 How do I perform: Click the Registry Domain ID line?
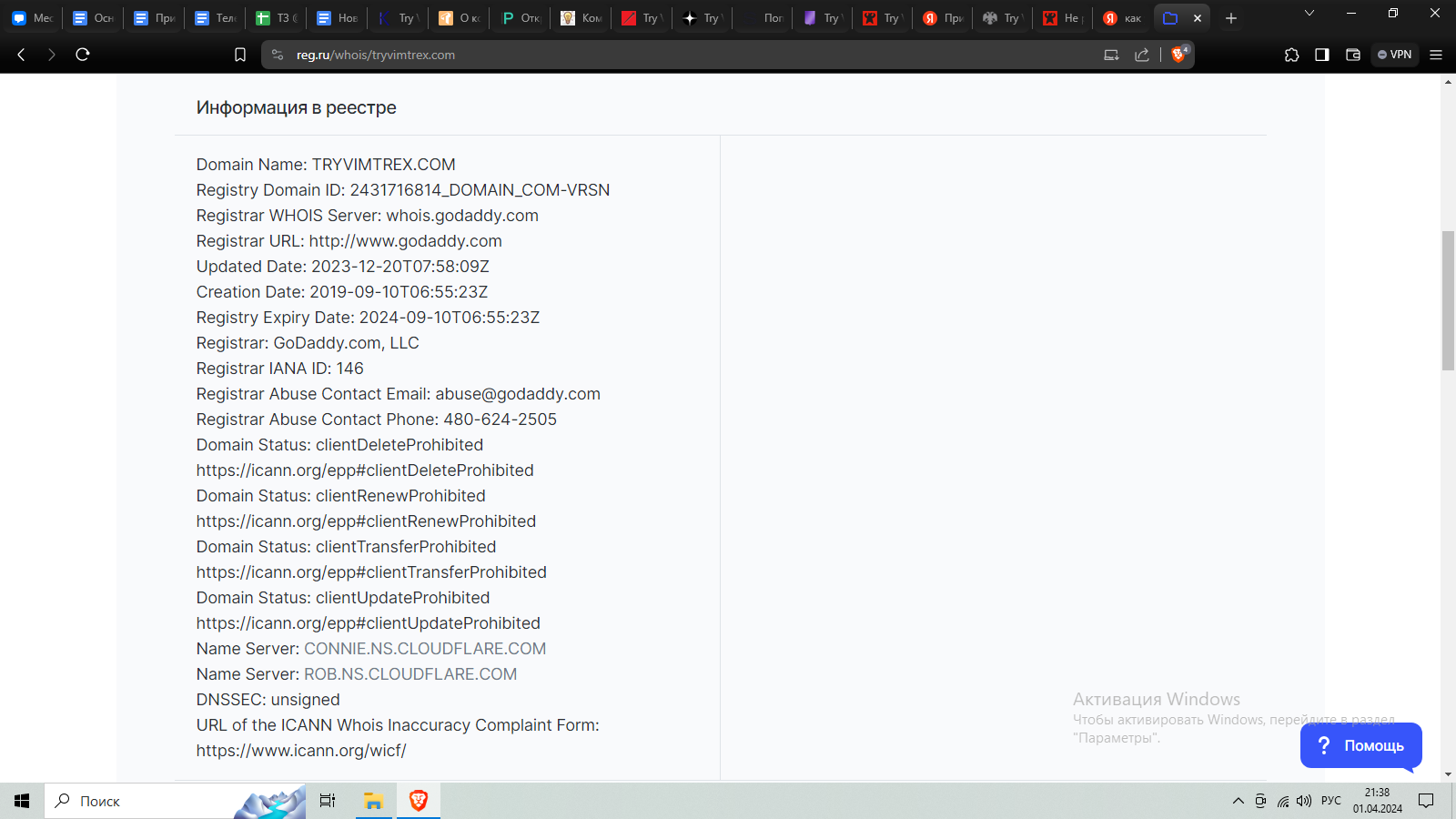click(403, 190)
